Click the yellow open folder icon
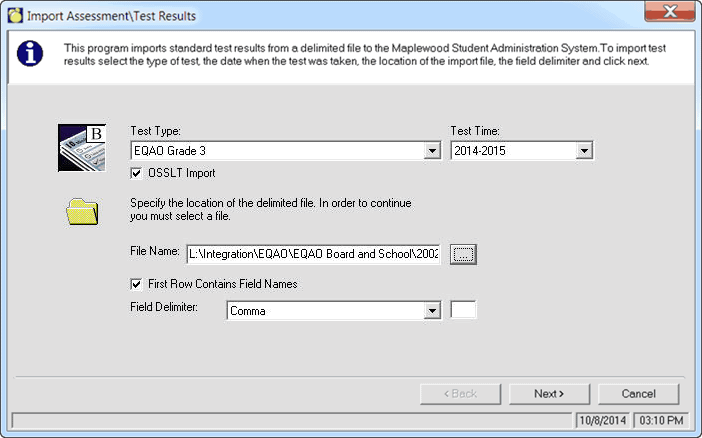This screenshot has height=438, width=702. coord(82,212)
